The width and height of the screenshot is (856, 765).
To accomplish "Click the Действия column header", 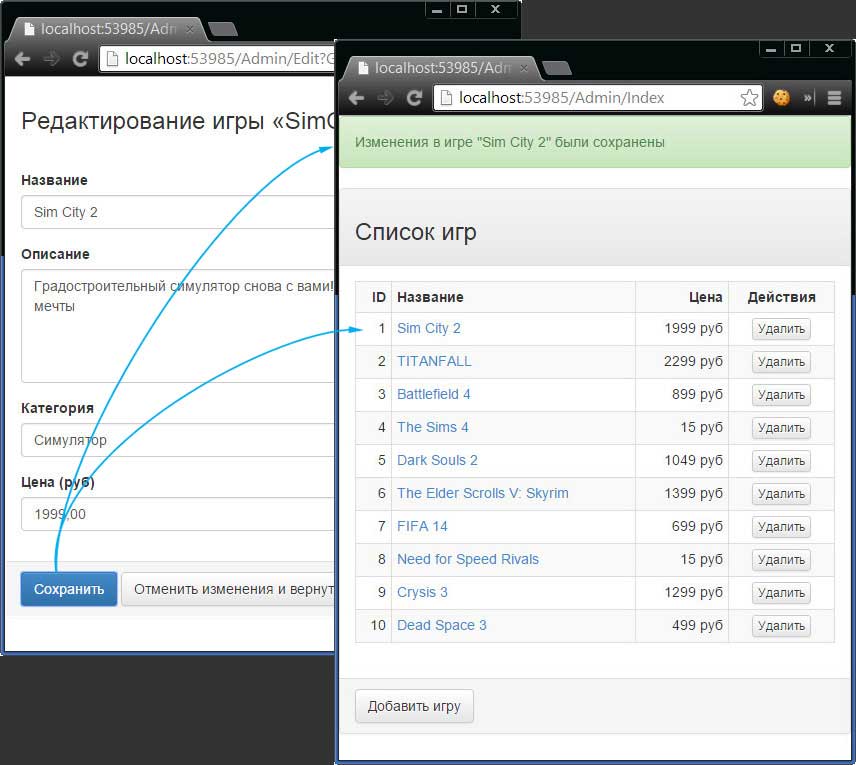I will point(781,297).
